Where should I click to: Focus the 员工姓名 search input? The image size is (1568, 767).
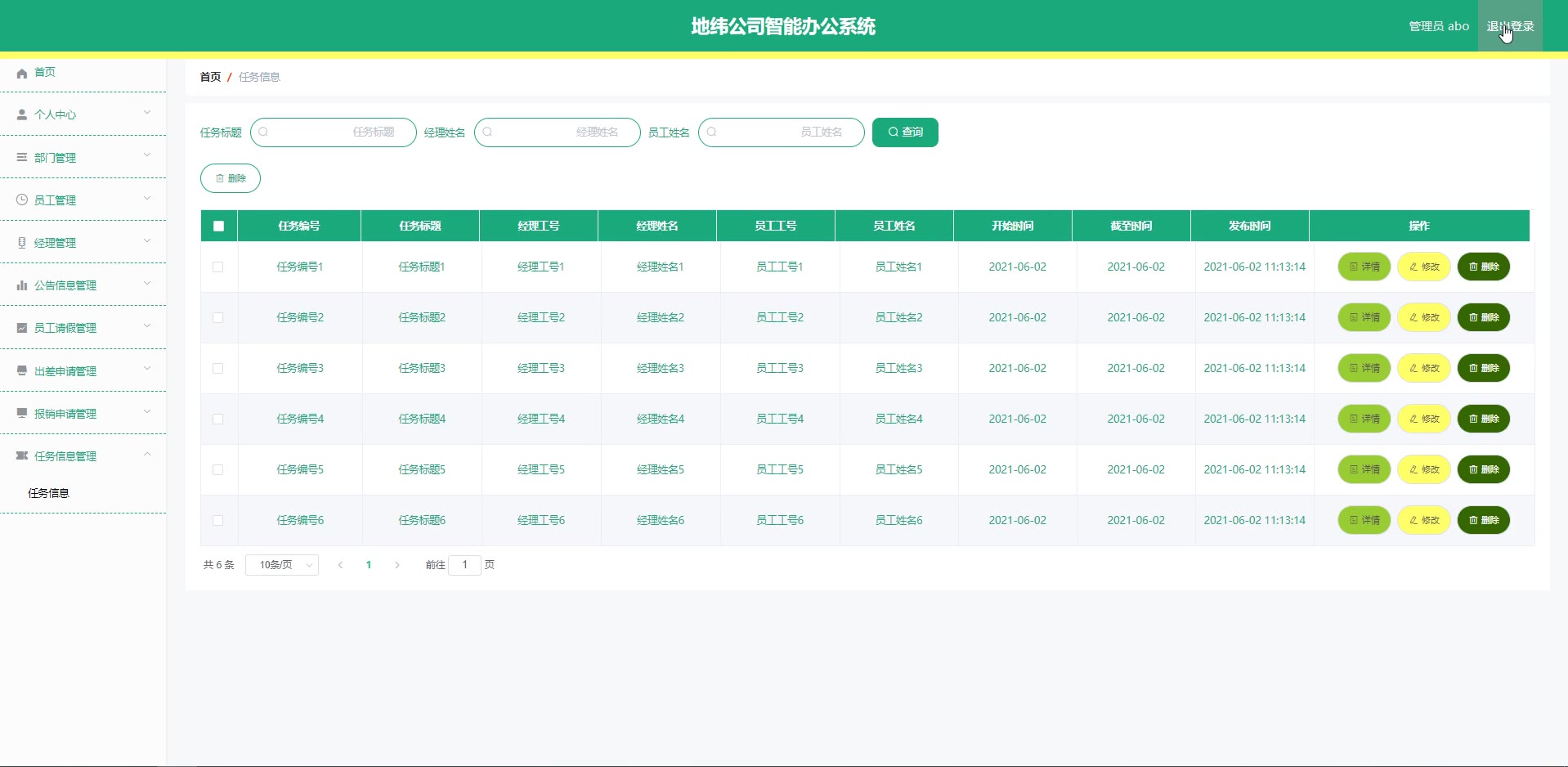click(x=782, y=132)
